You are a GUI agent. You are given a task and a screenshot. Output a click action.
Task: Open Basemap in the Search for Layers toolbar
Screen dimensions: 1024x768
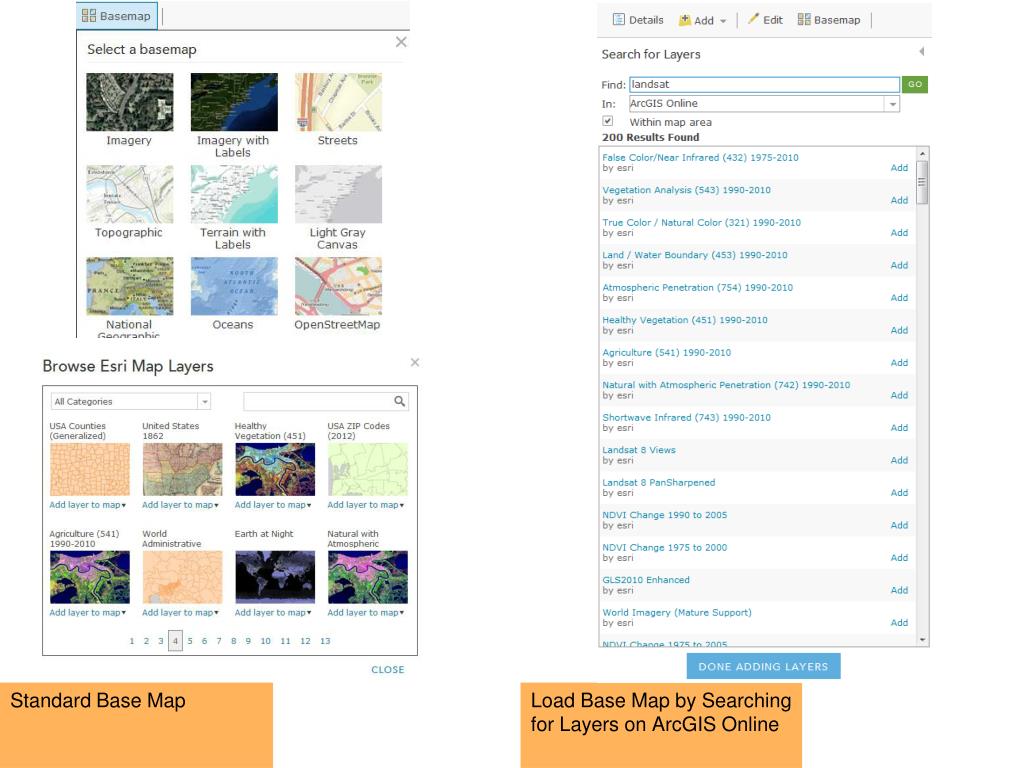pyautogui.click(x=829, y=20)
